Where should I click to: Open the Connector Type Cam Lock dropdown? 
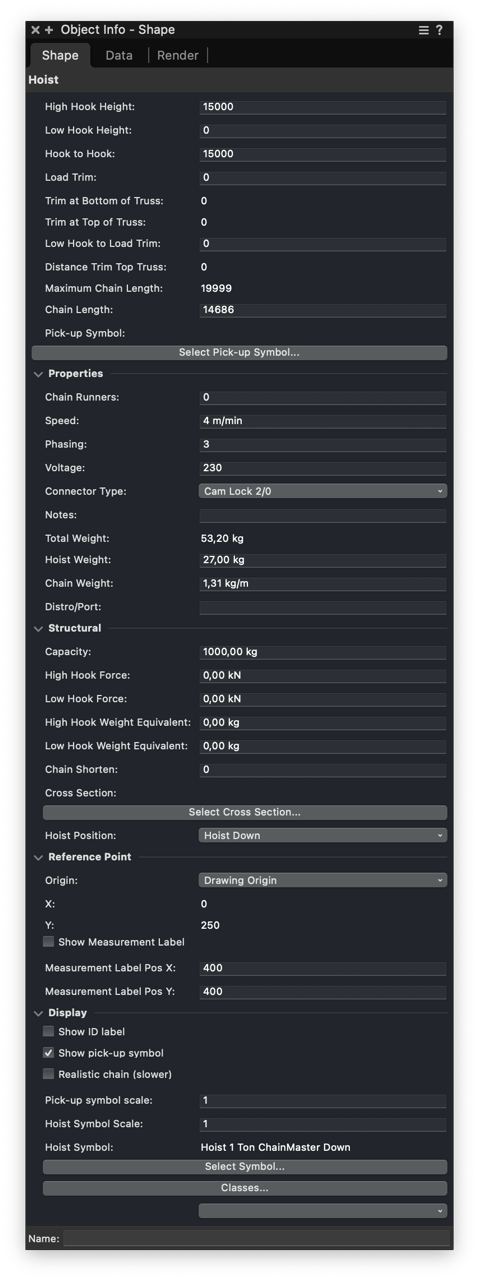click(323, 491)
